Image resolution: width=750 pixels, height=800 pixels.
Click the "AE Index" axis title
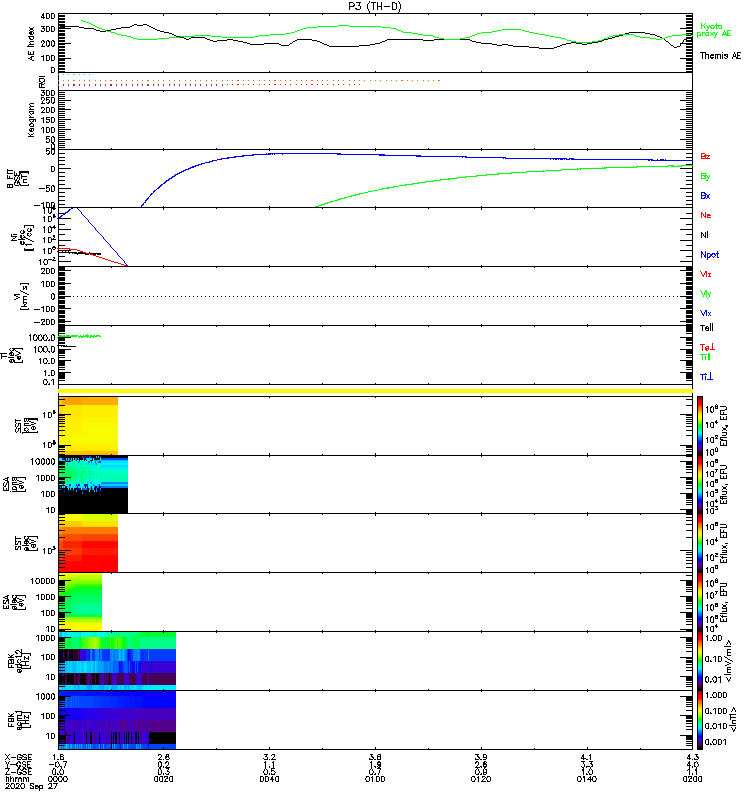pyautogui.click(x=31, y=44)
